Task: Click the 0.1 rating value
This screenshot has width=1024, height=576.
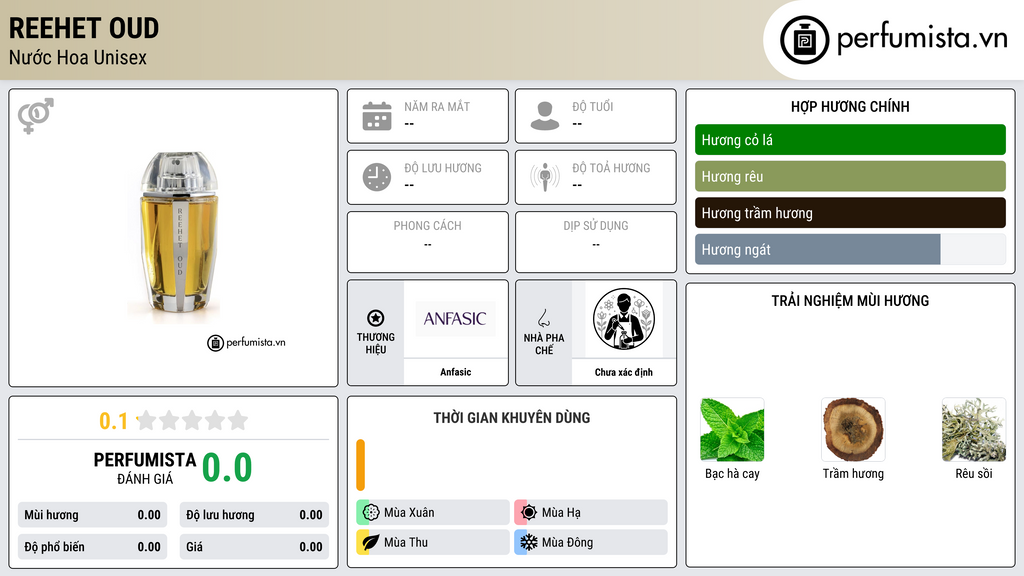Action: click(x=114, y=421)
